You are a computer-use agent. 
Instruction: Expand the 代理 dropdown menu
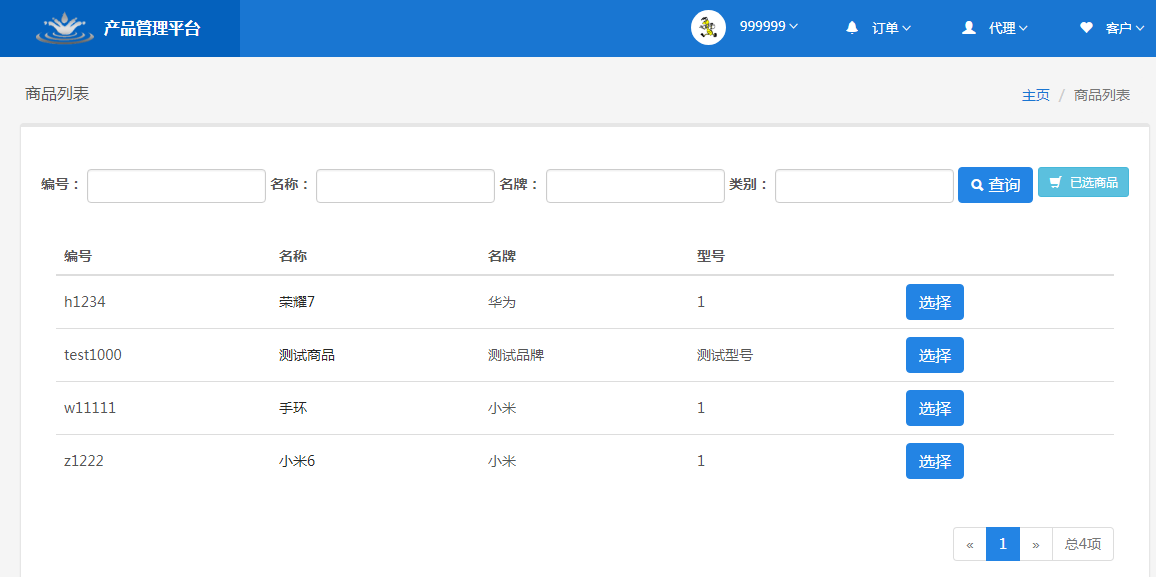(x=1008, y=28)
